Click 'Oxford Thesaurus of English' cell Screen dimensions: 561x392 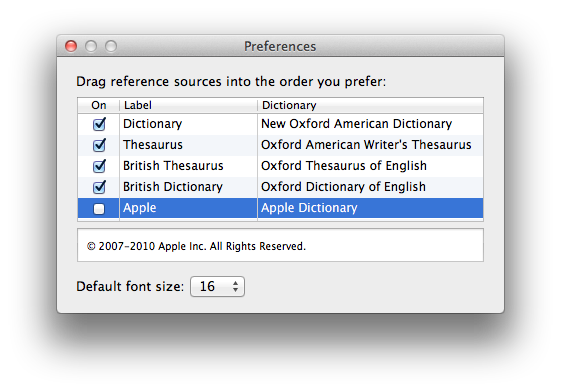click(x=370, y=166)
